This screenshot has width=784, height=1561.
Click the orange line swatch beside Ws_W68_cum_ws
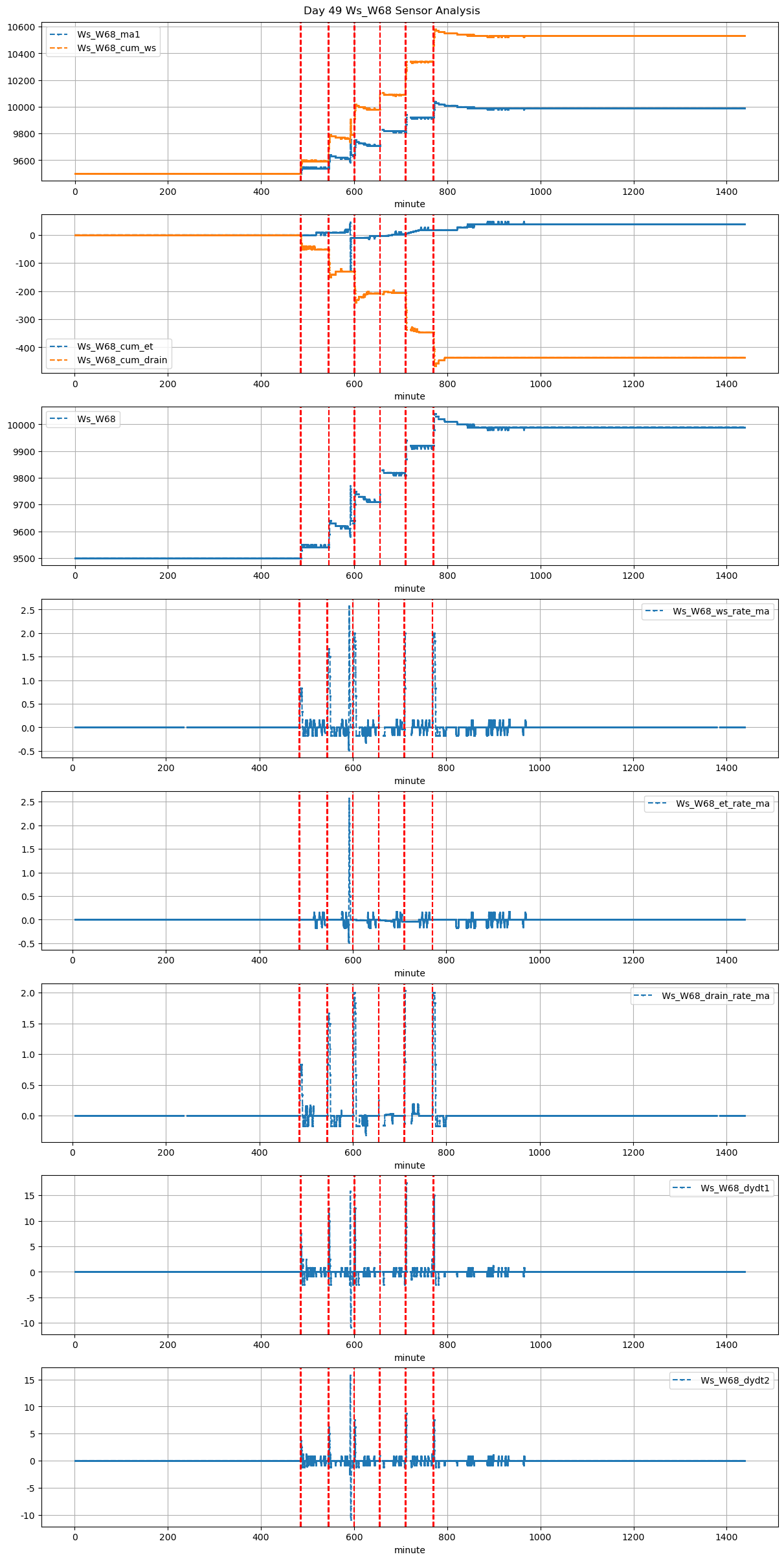60,48
